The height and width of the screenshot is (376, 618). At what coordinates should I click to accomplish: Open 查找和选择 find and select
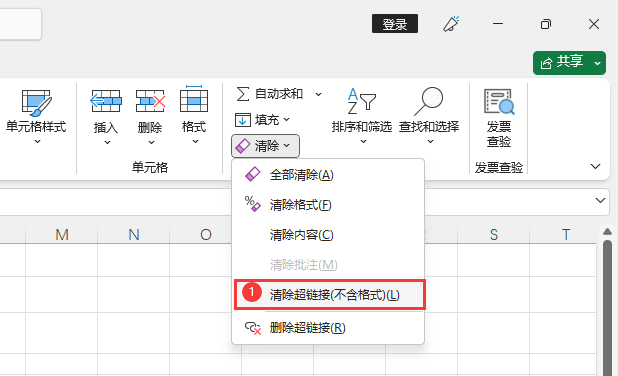coord(429,115)
